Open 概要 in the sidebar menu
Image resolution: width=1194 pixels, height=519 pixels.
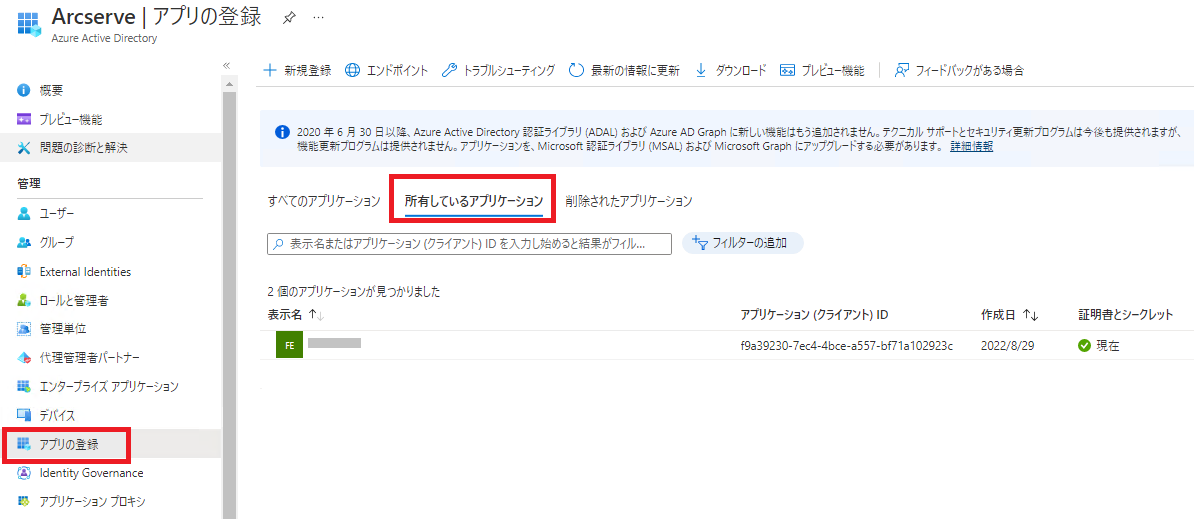(x=51, y=91)
